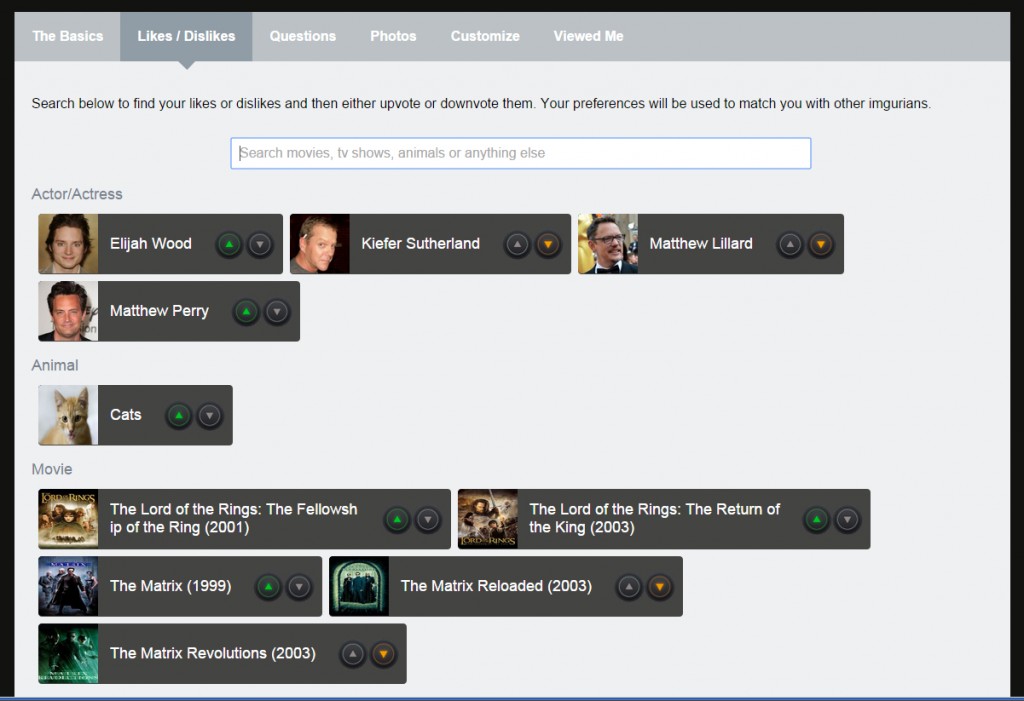Click the name 'Matthew Perry'
1024x701 pixels.
coord(159,311)
